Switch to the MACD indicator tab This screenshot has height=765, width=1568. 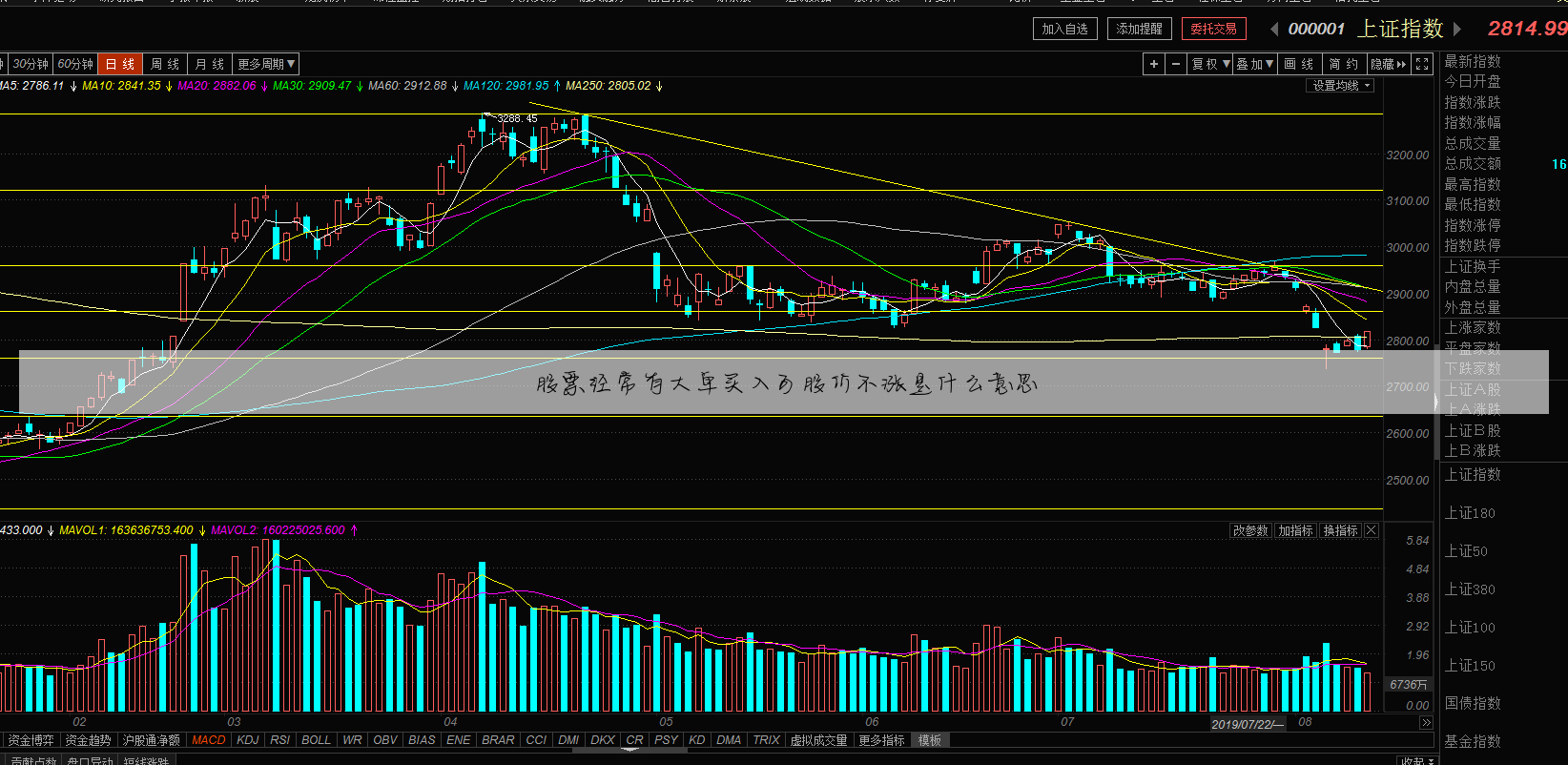point(209,740)
